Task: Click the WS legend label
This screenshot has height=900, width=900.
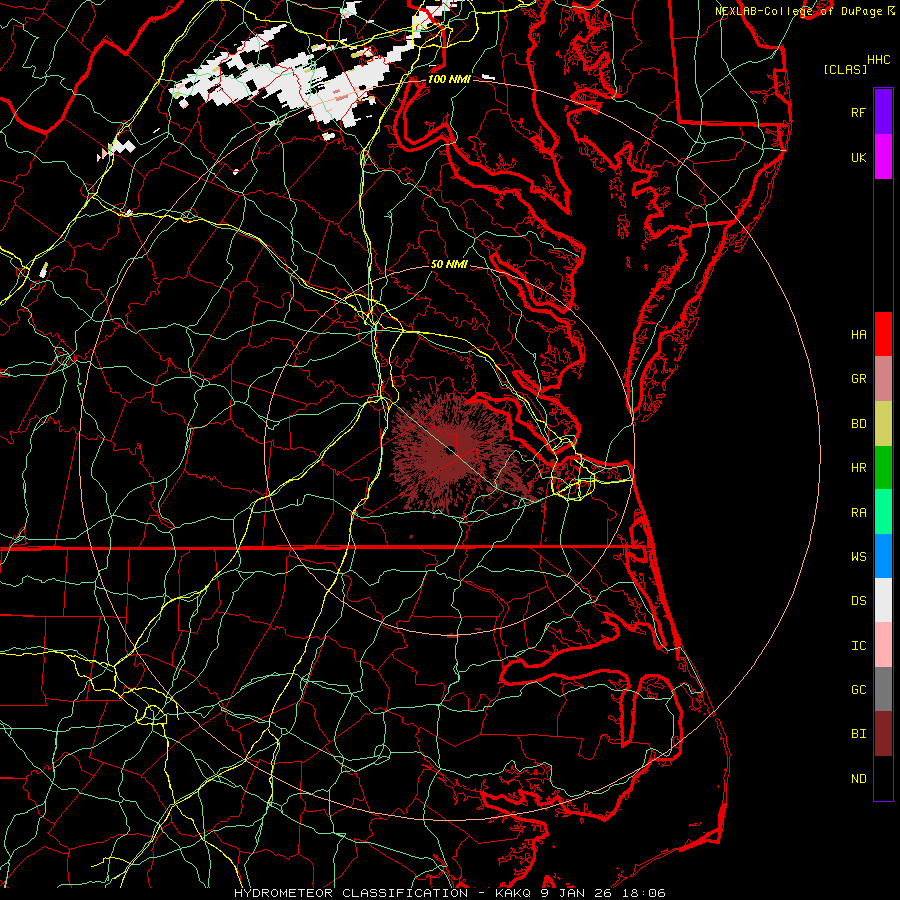Action: tap(858, 556)
